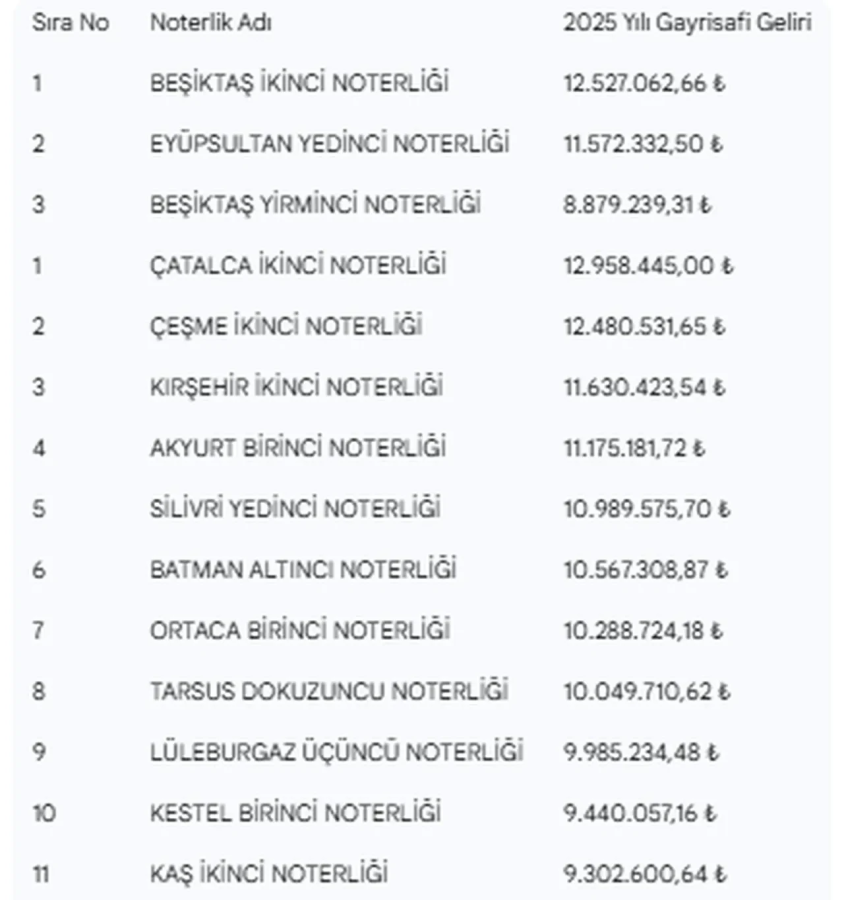Click the 12.527.062,66 ₺ income value
The height and width of the screenshot is (900, 844).
click(643, 83)
